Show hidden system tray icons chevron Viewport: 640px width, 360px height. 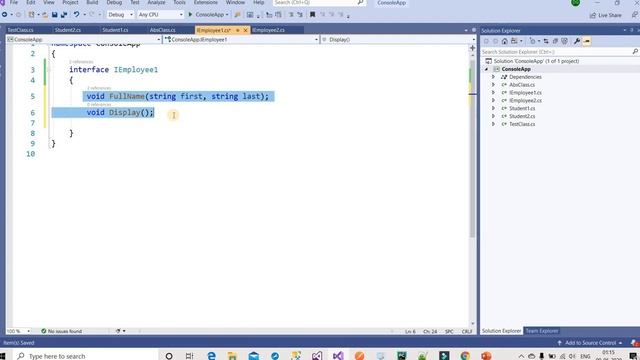[x=521, y=356]
